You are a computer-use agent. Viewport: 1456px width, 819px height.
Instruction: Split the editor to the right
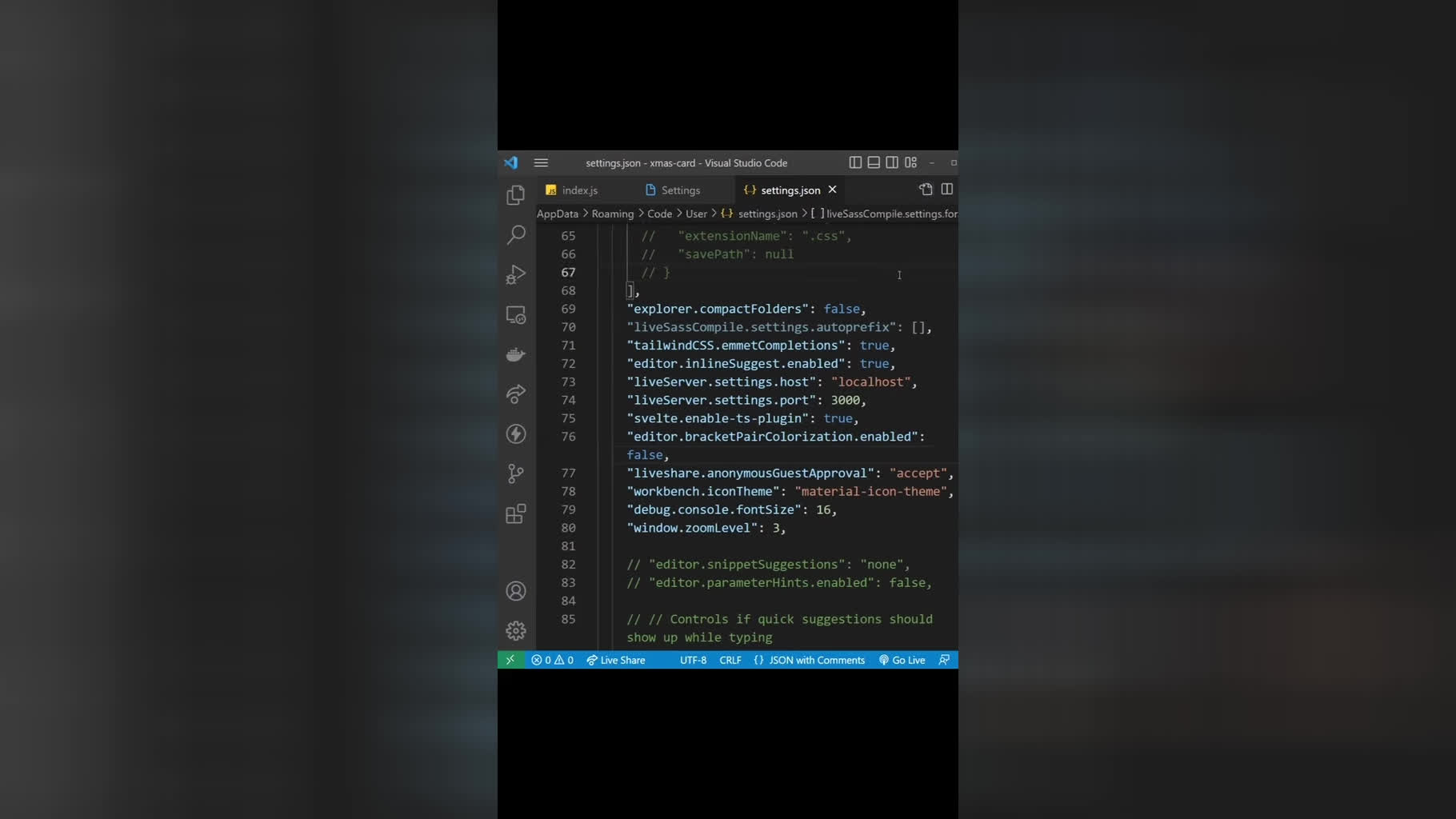click(x=947, y=190)
